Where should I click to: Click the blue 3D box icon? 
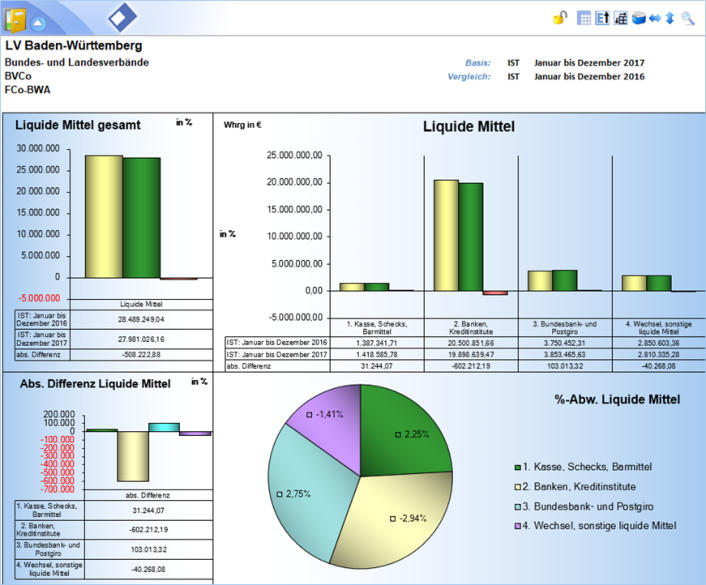(637, 17)
